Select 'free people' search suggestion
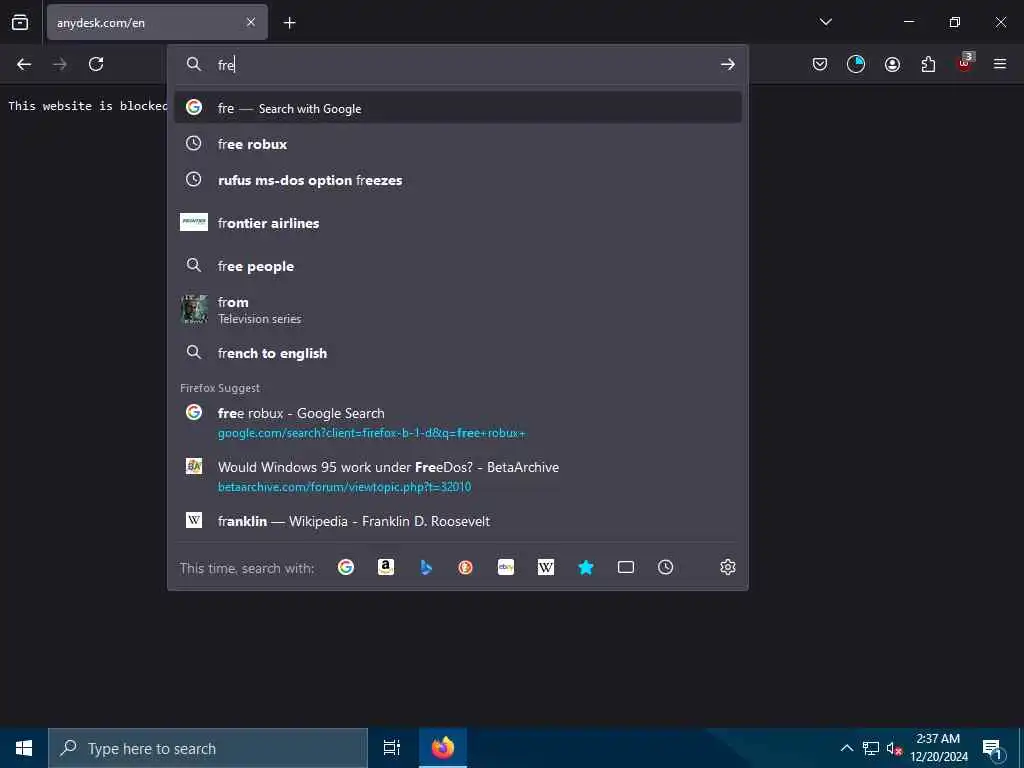The height and width of the screenshot is (768, 1024). tap(457, 266)
